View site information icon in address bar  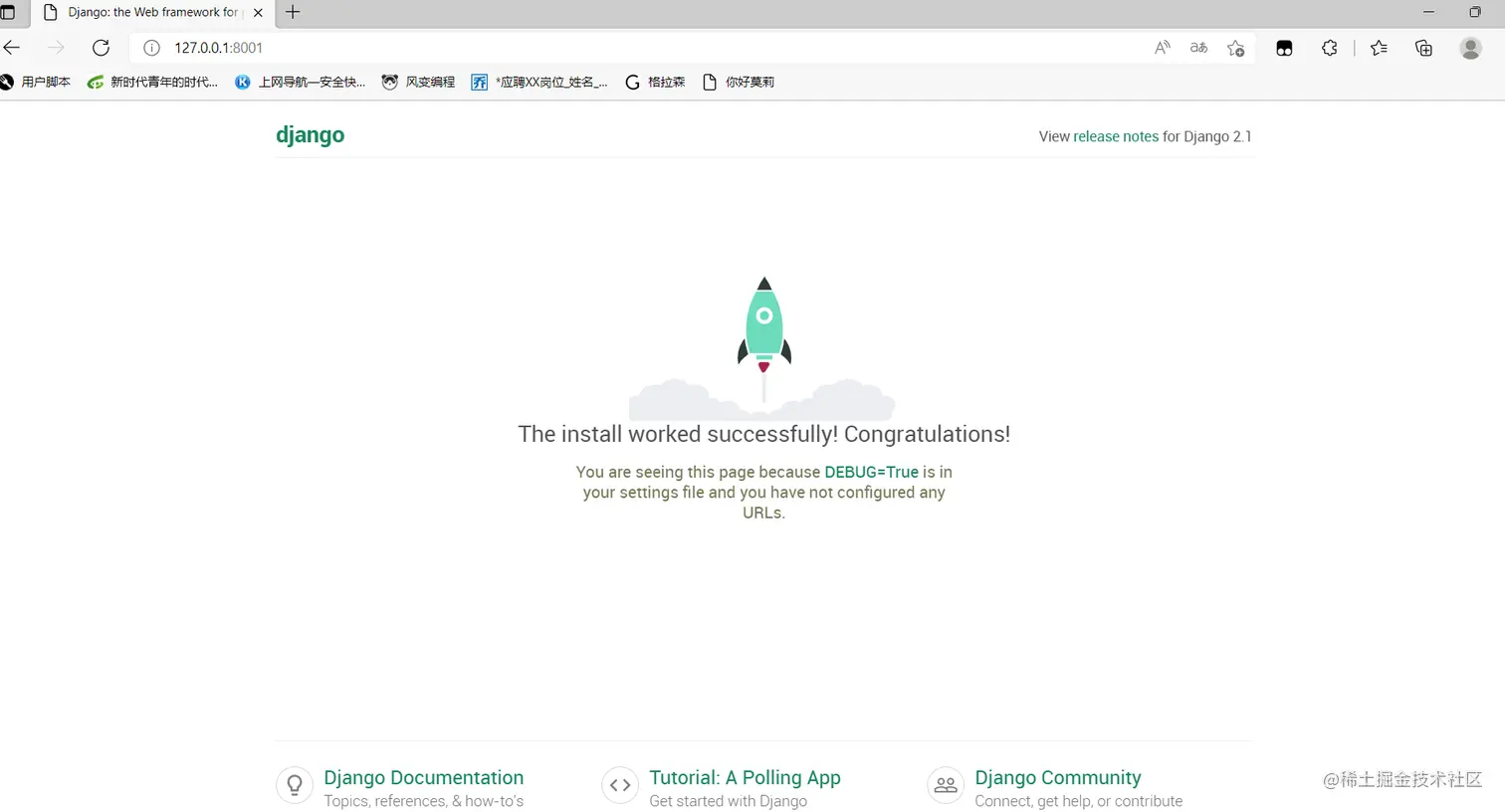[151, 48]
